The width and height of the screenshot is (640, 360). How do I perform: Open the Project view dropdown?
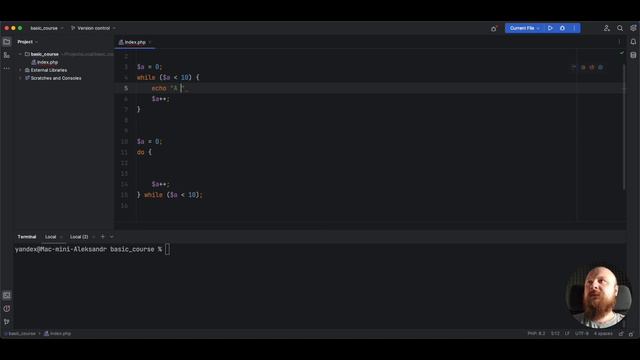point(27,42)
